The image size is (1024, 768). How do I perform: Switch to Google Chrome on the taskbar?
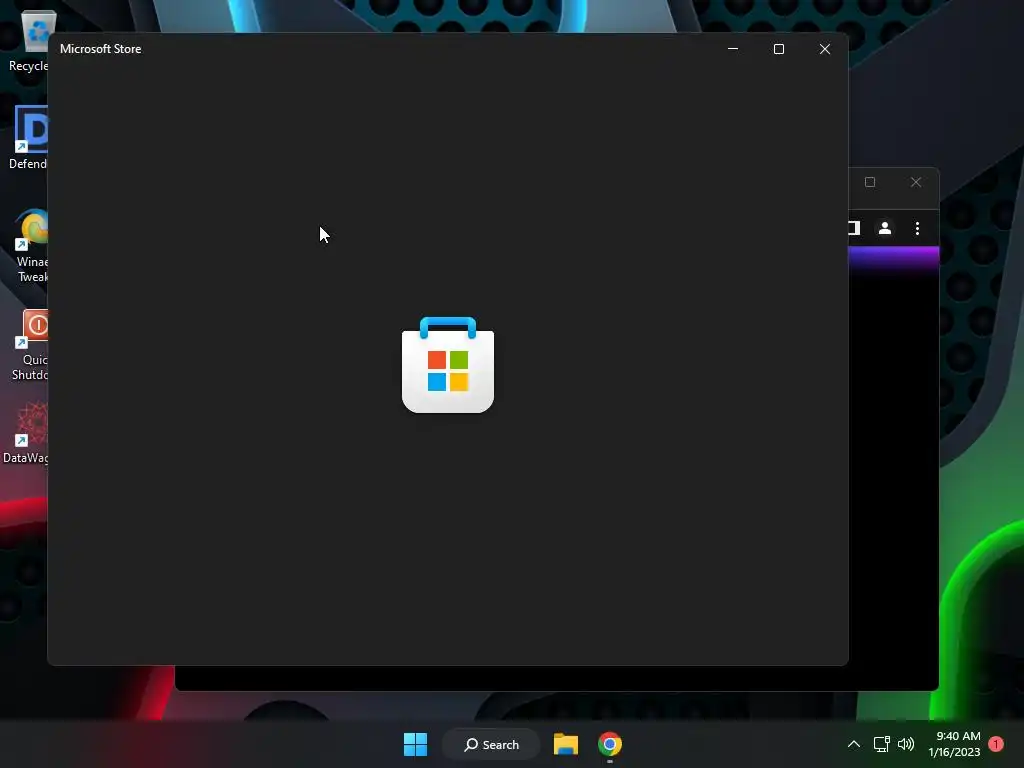610,744
